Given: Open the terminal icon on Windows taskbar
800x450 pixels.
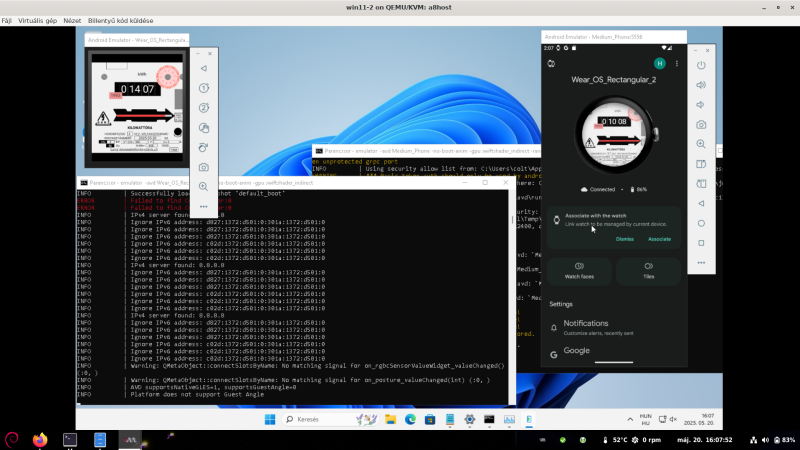Looking at the screenshot, I should pyautogui.click(x=489, y=419).
